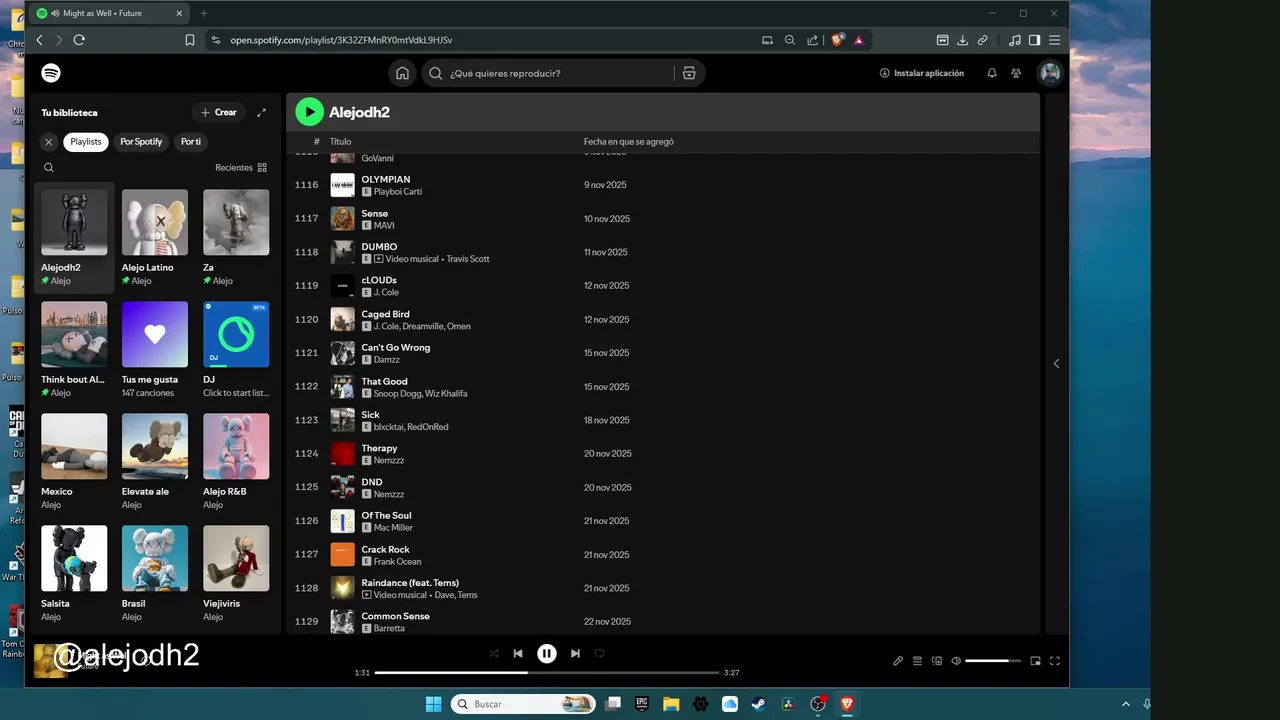Mute the volume speaker icon
Image resolution: width=1280 pixels, height=720 pixels.
[x=956, y=661]
